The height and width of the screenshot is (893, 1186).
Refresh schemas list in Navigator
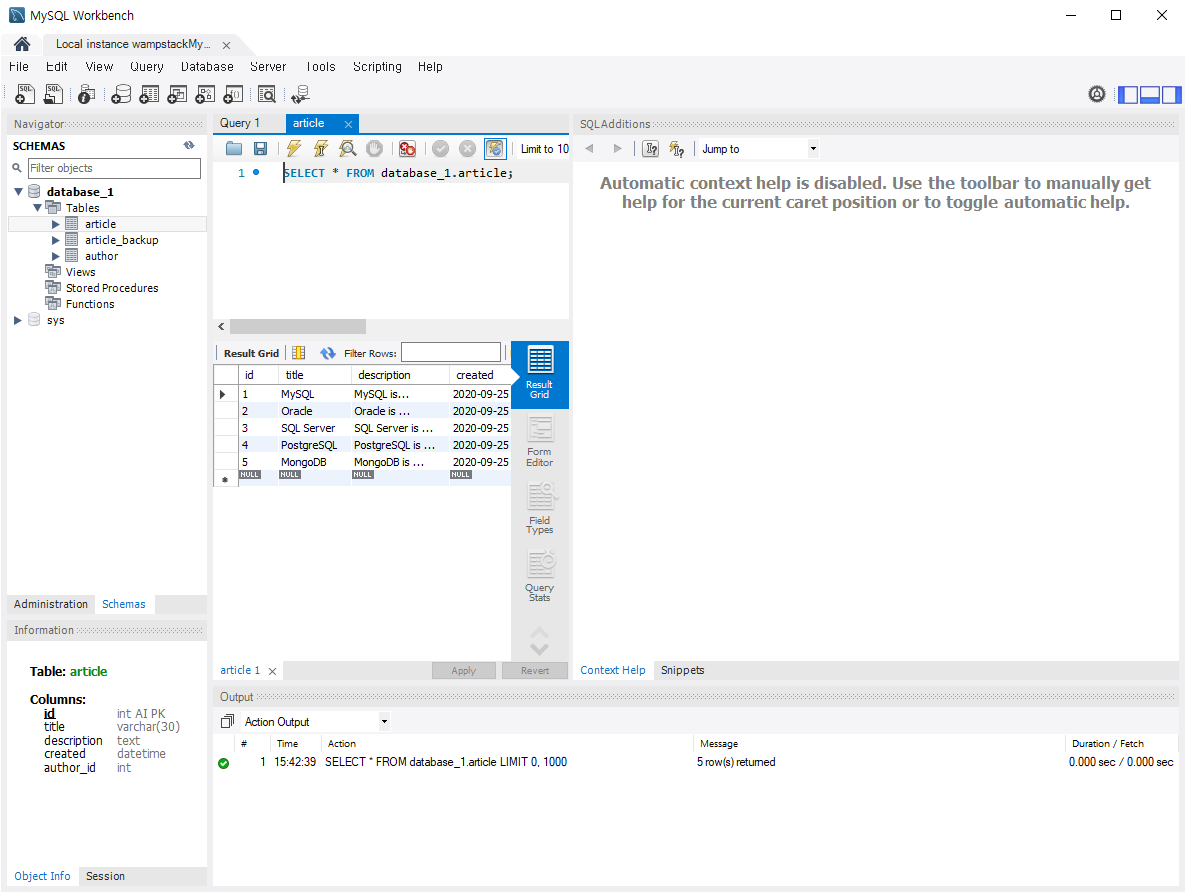[189, 145]
